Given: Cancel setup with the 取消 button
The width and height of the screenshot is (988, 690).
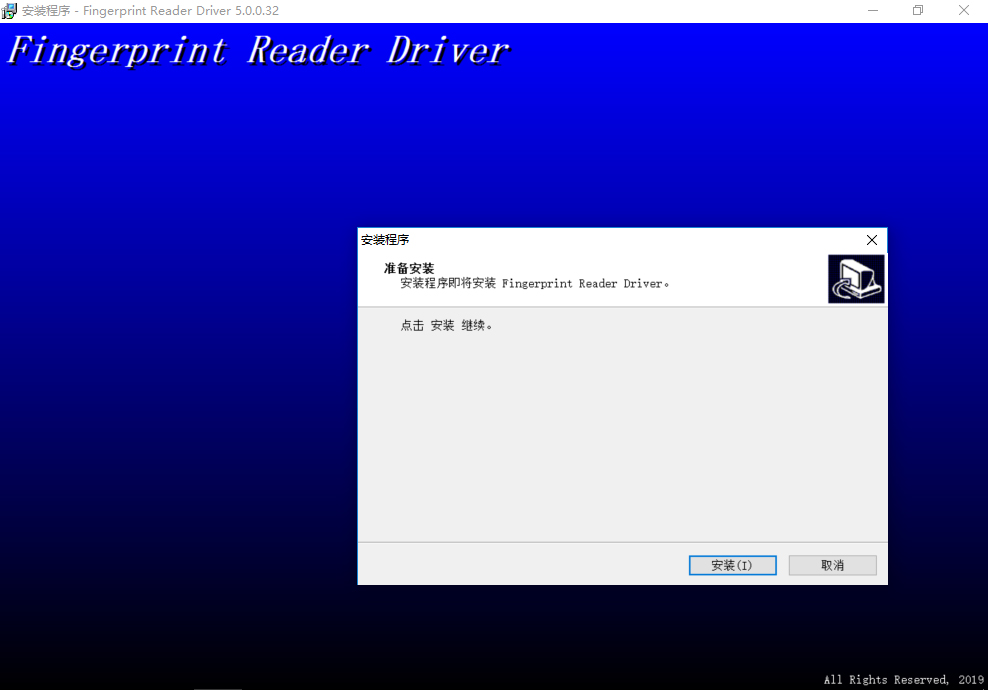Looking at the screenshot, I should pos(832,565).
